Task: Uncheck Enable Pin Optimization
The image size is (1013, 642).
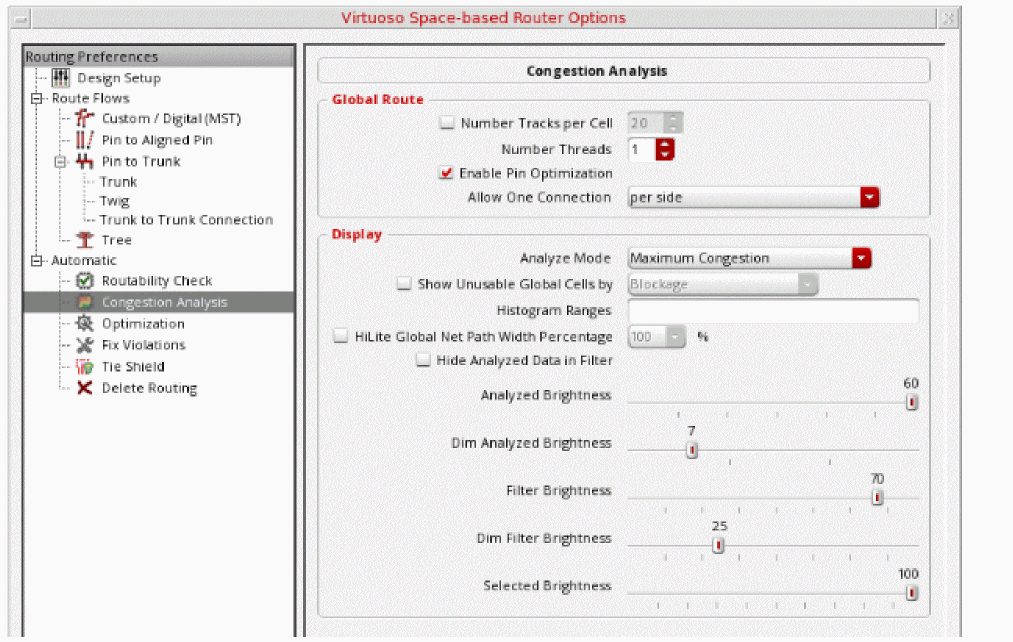Action: tap(446, 173)
